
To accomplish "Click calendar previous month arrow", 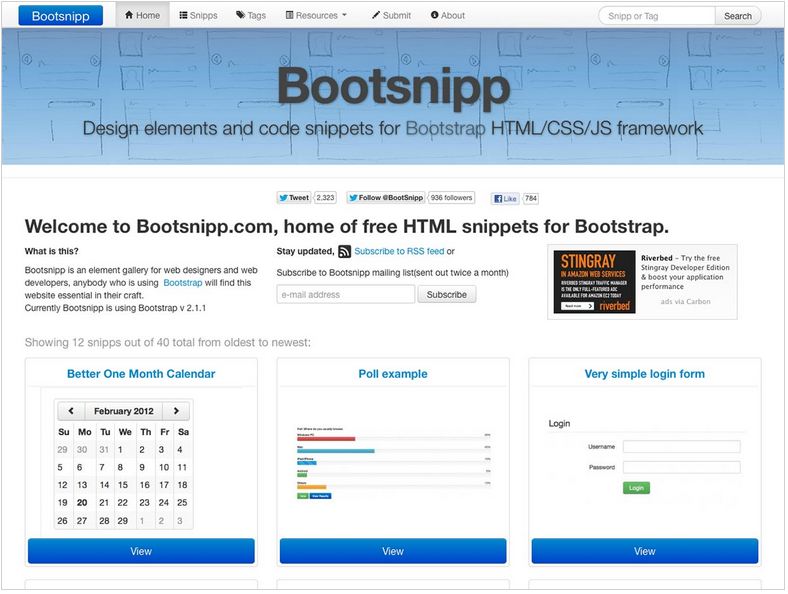I will [71, 411].
